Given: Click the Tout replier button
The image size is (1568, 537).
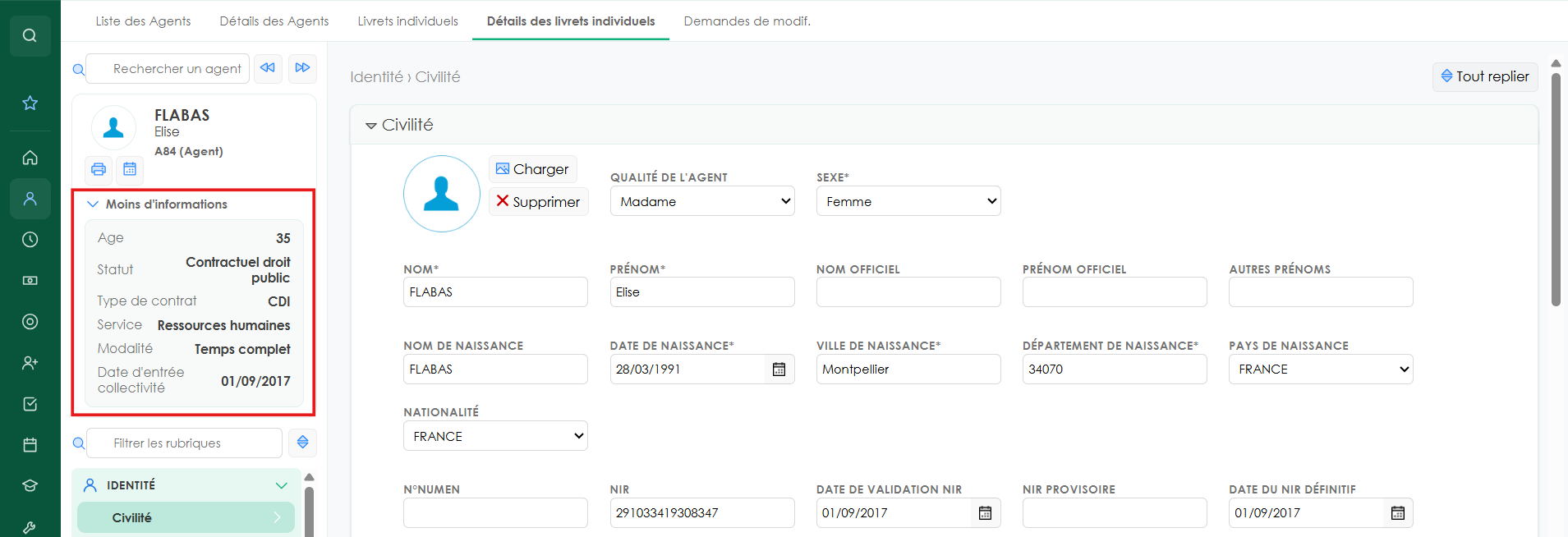Looking at the screenshot, I should (1485, 76).
